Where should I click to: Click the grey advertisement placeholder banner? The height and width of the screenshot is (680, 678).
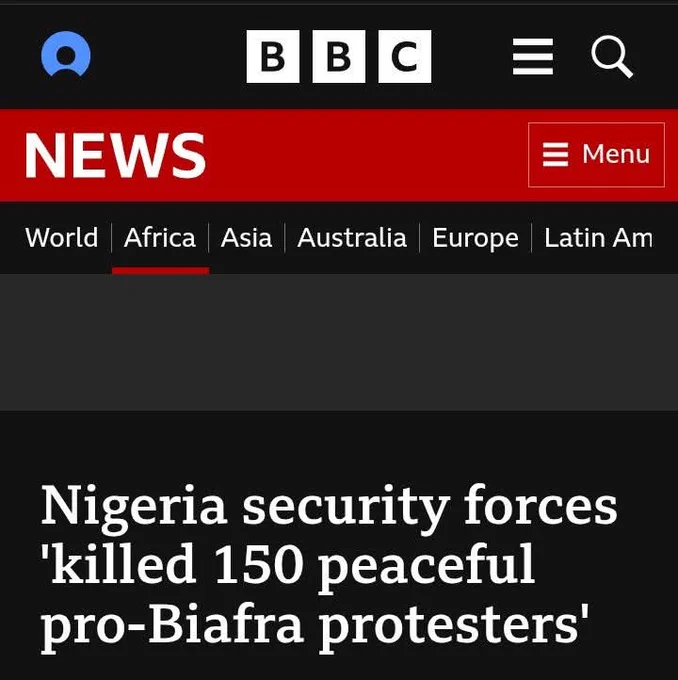coord(339,342)
